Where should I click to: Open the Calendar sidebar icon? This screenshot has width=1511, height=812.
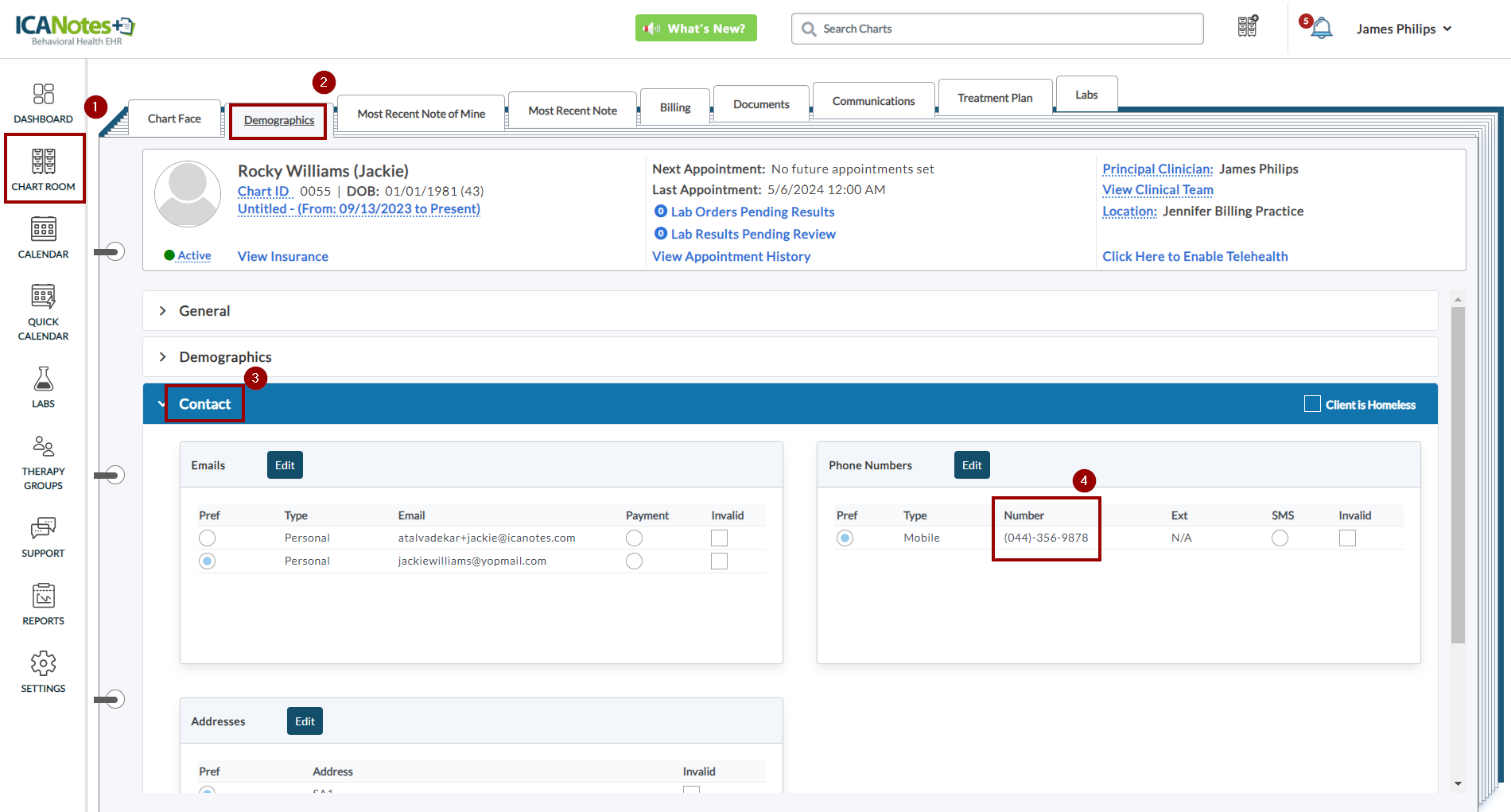(44, 237)
